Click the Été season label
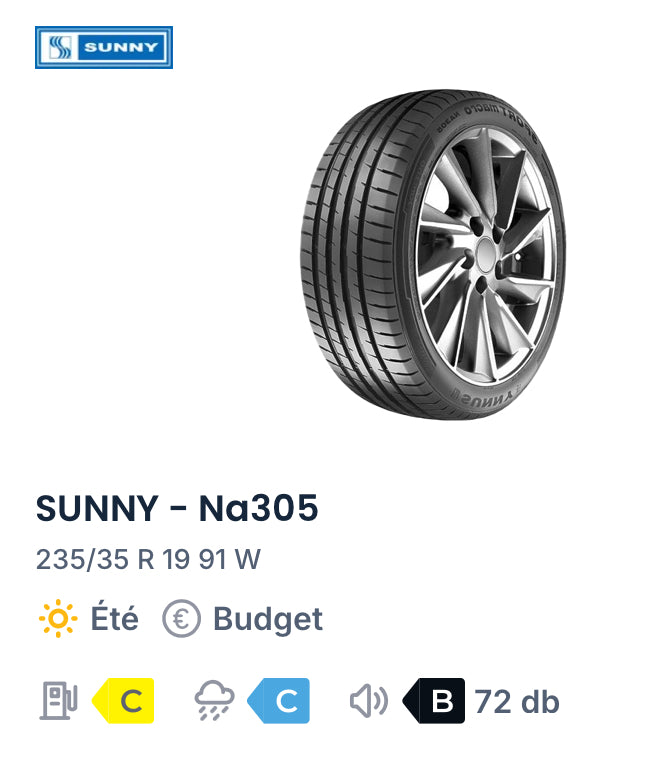 114,619
